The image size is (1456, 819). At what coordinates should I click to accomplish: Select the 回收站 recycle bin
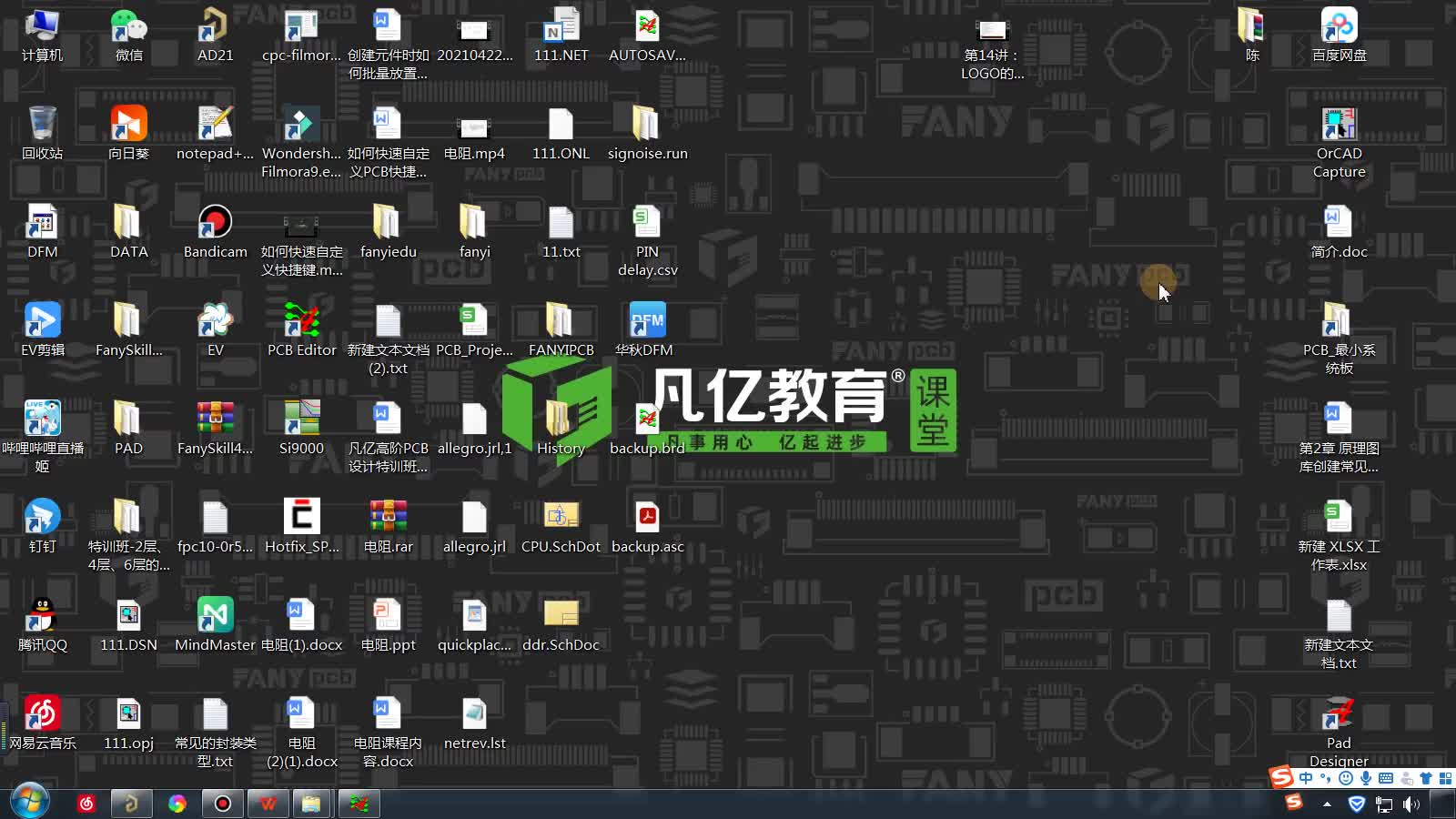[42, 133]
